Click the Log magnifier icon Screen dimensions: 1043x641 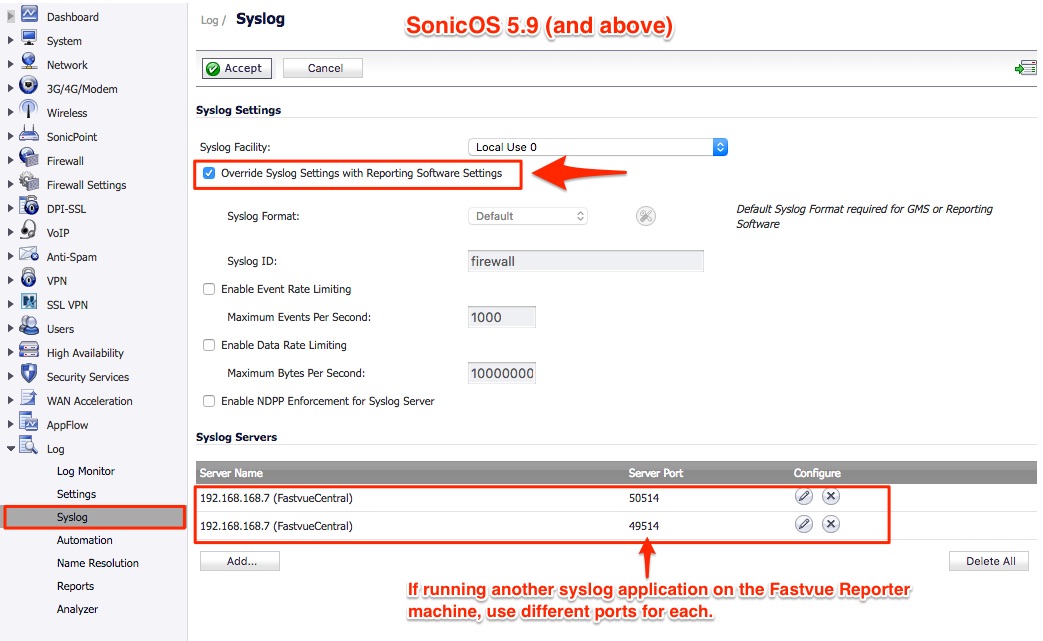(29, 445)
